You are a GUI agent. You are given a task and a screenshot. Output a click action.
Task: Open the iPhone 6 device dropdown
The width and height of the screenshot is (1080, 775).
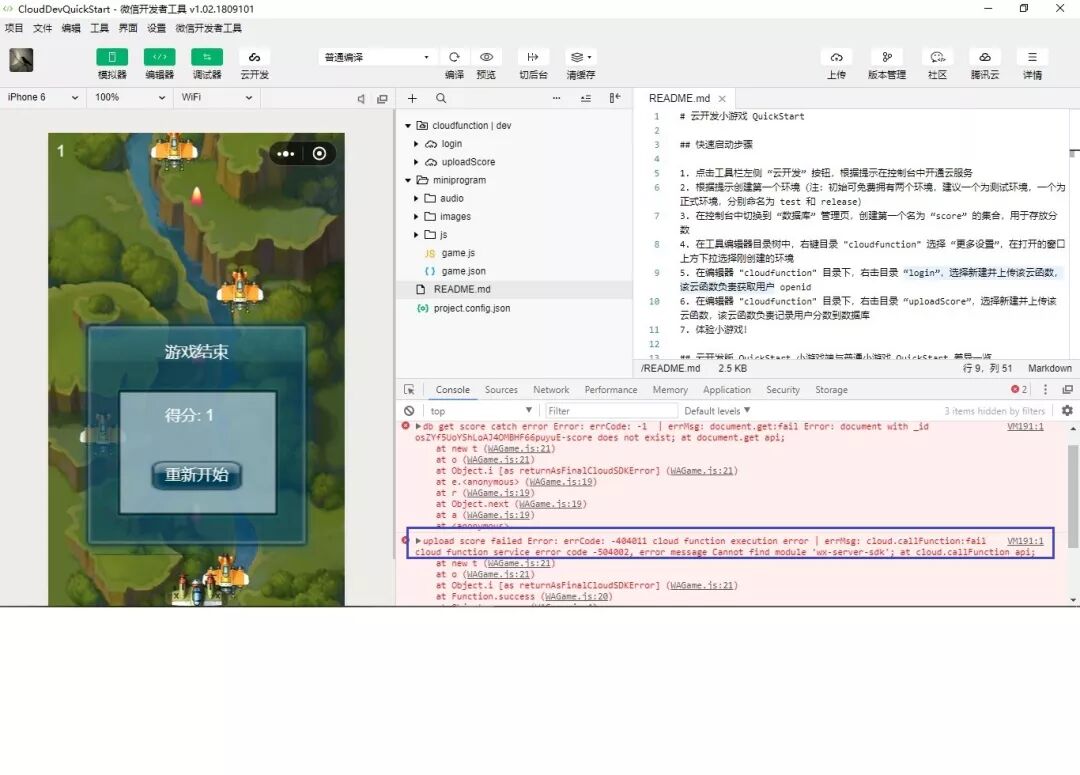pyautogui.click(x=43, y=98)
